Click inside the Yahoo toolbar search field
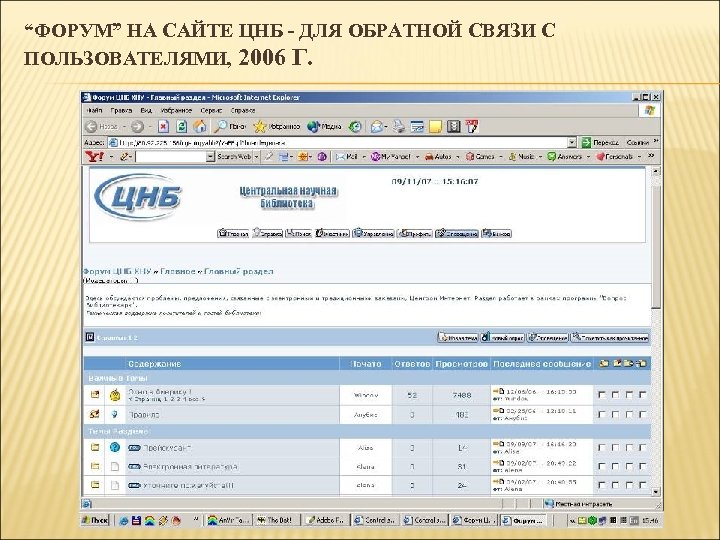720x540 pixels. point(170,157)
